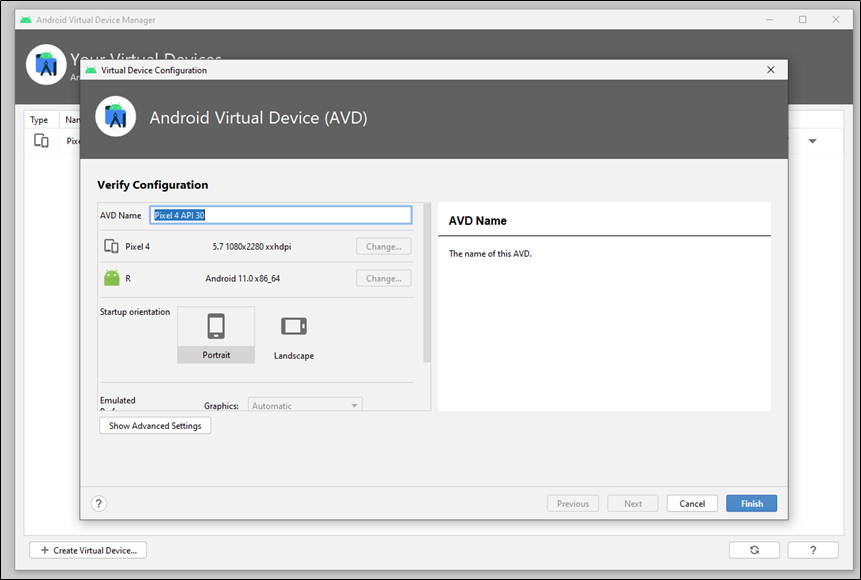Click the Type column header in AVD Manager
The height and width of the screenshot is (580, 861).
click(x=39, y=120)
